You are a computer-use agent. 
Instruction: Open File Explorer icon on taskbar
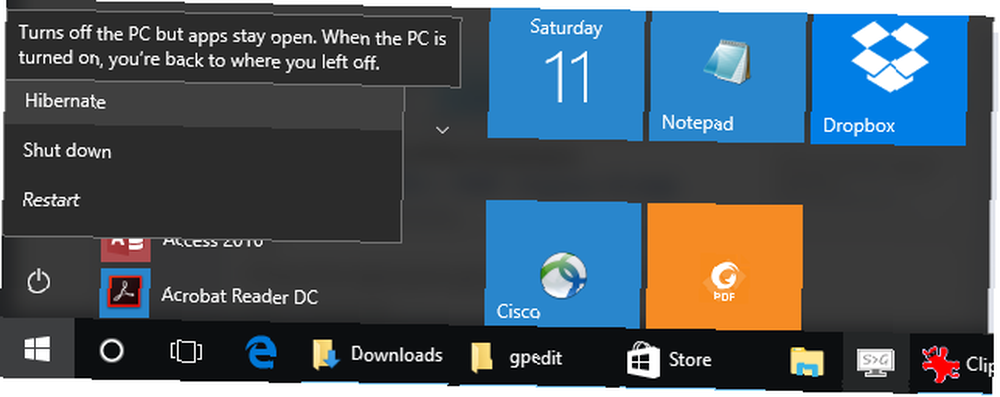(807, 363)
